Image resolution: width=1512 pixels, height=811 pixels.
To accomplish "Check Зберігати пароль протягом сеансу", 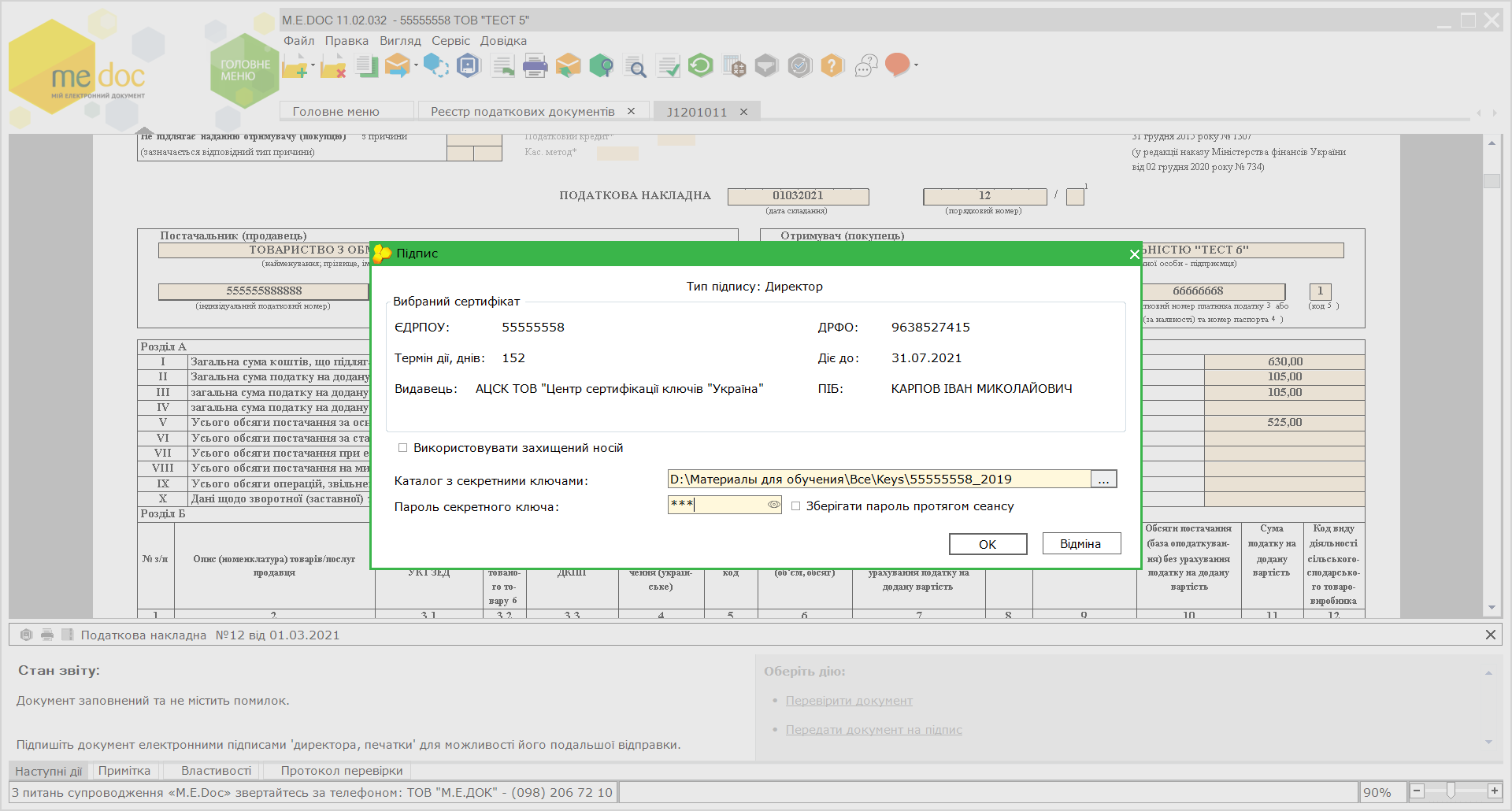I will pos(795,506).
